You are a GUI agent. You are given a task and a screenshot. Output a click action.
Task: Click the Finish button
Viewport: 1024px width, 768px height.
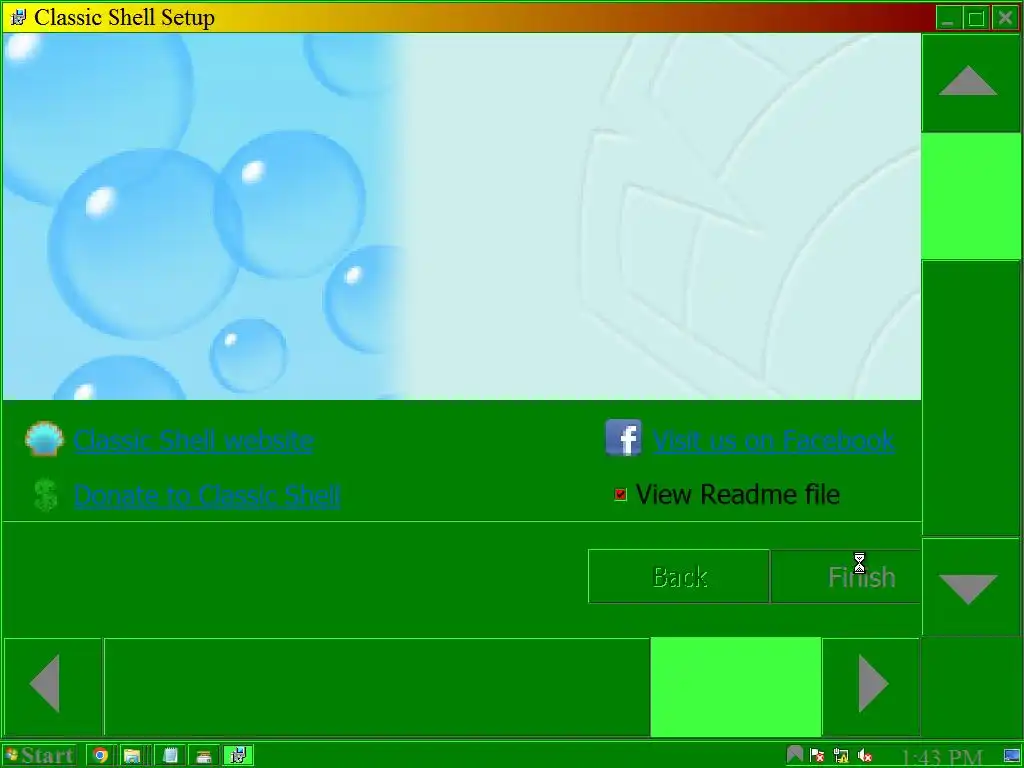click(x=846, y=577)
